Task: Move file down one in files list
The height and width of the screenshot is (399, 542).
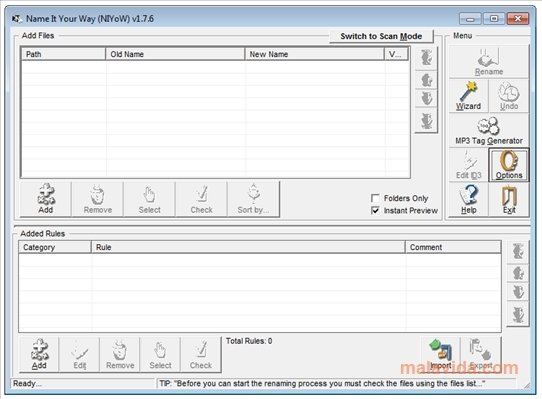Action: click(x=426, y=99)
